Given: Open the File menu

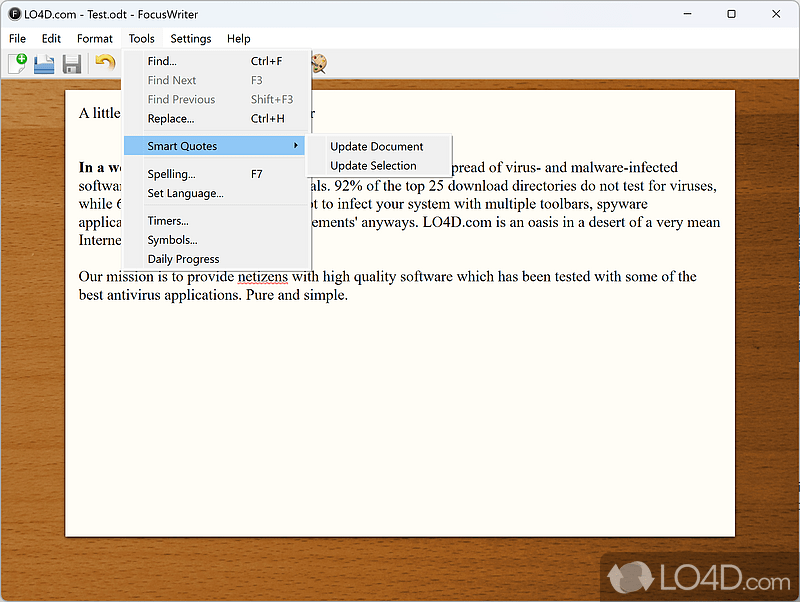Looking at the screenshot, I should tap(17, 38).
